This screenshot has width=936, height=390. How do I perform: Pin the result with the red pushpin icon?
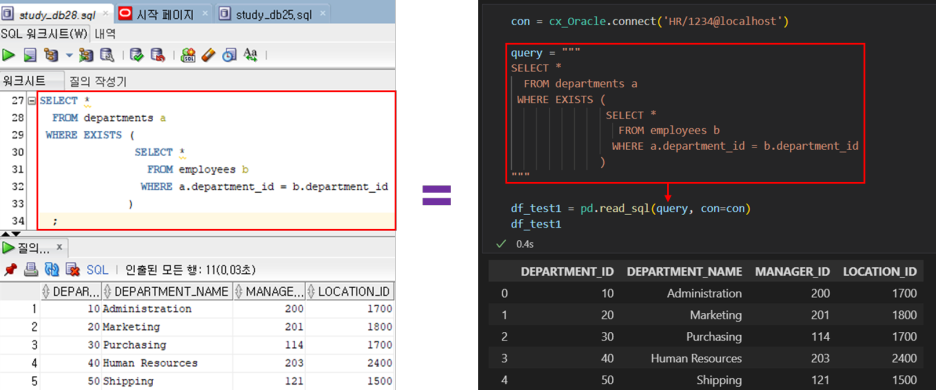(x=10, y=269)
